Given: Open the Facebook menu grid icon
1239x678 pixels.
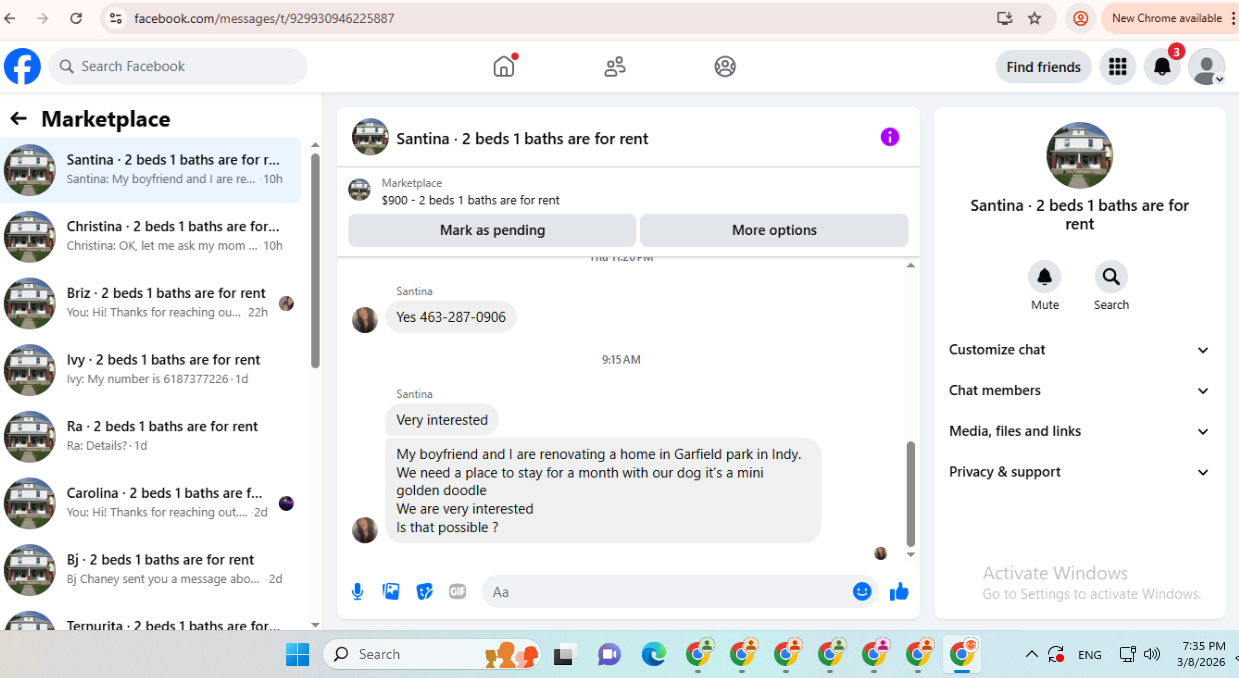Looking at the screenshot, I should tap(1118, 67).
